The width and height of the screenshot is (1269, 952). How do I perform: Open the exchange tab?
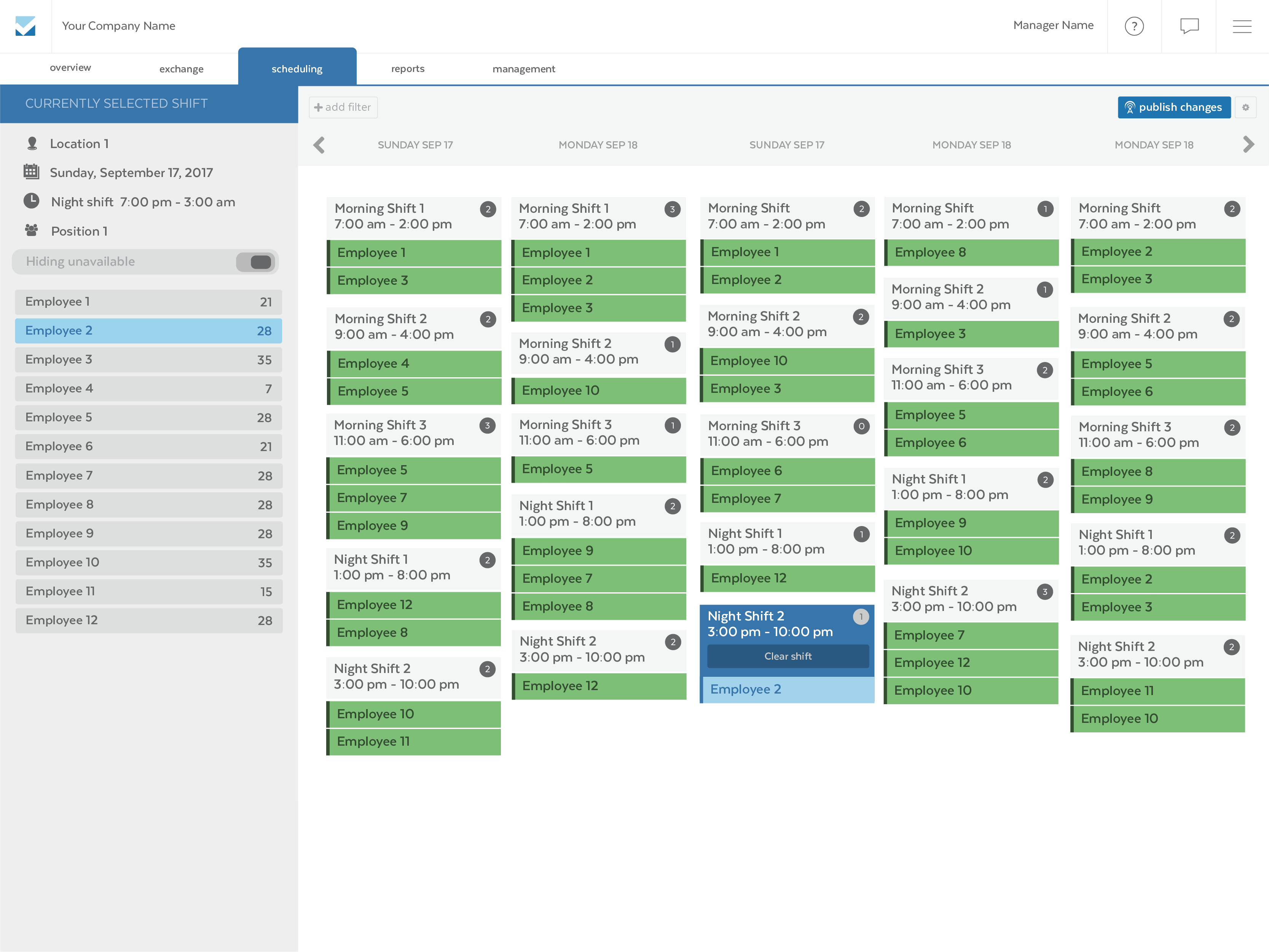click(181, 68)
